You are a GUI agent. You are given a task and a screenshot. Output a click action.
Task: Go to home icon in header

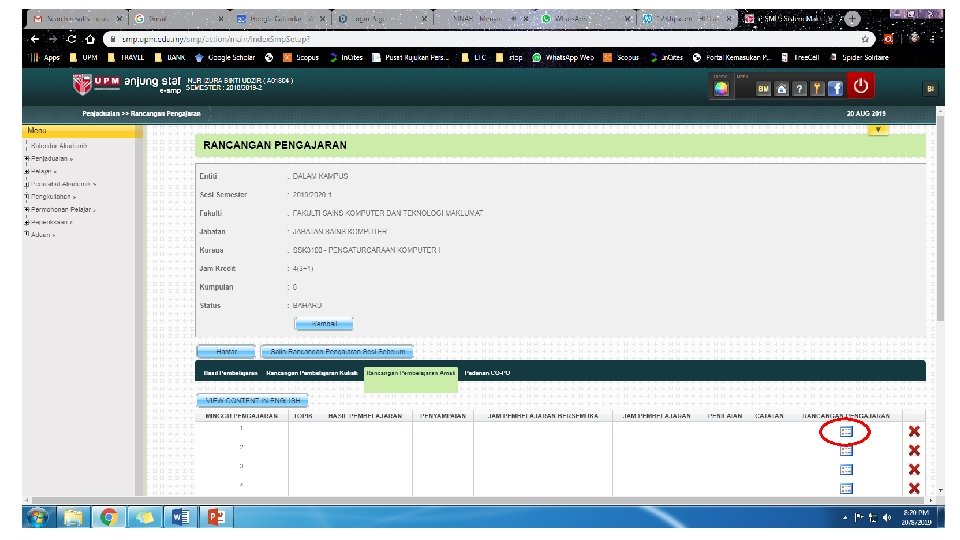click(x=781, y=89)
